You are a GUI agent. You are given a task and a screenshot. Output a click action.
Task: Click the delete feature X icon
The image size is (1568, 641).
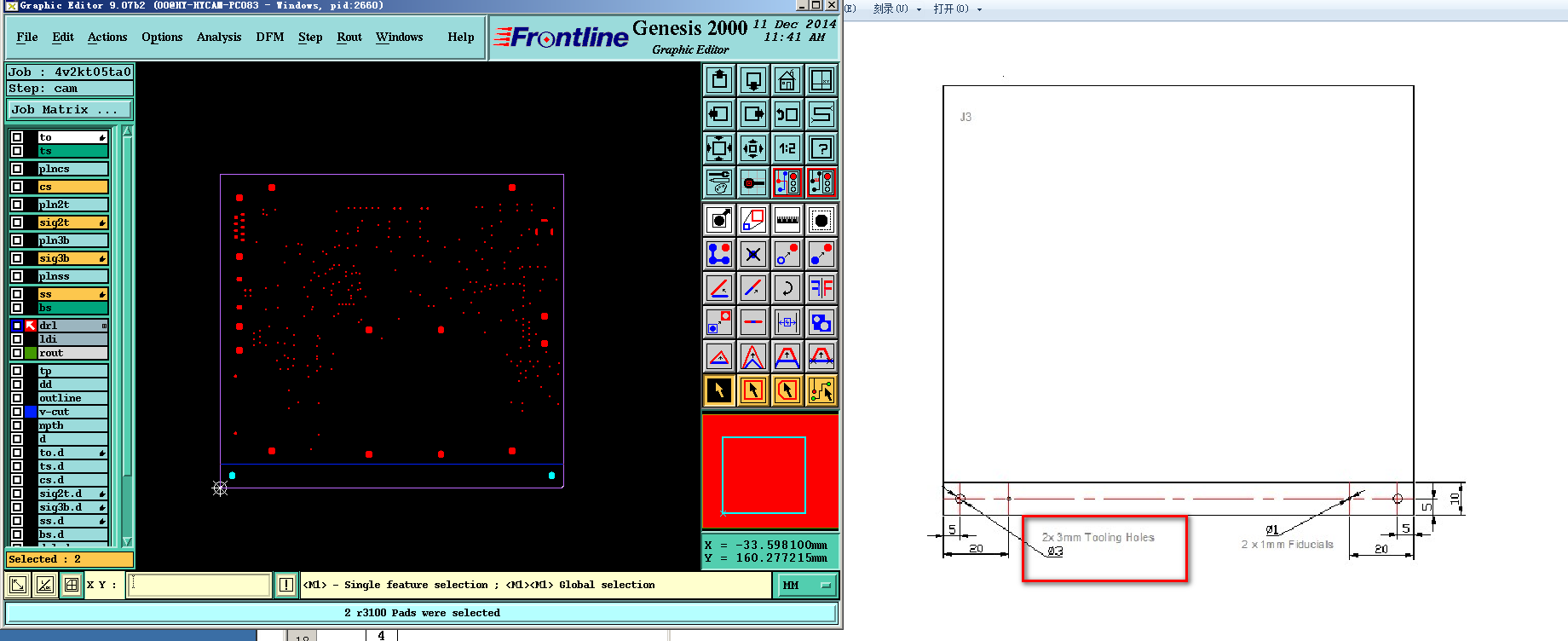tap(753, 254)
